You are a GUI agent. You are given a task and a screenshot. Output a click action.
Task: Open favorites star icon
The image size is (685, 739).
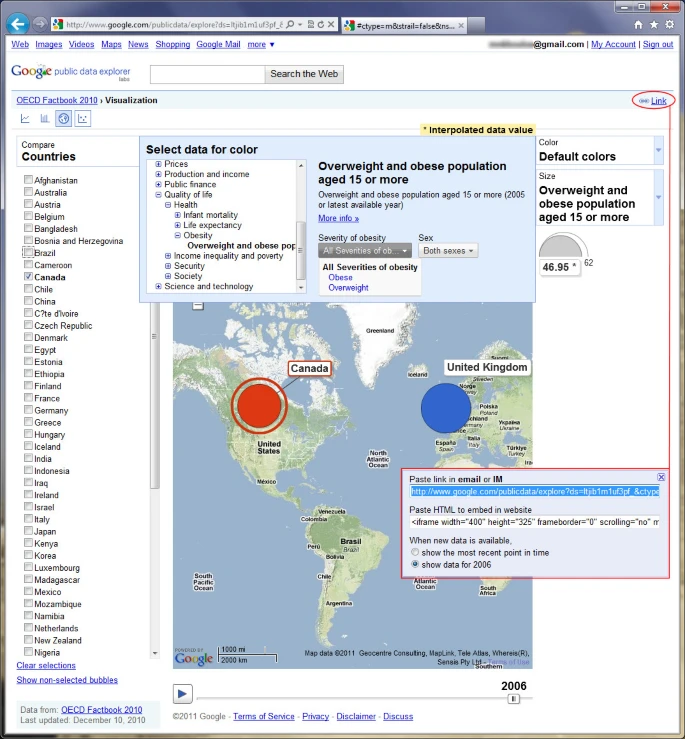tap(654, 25)
